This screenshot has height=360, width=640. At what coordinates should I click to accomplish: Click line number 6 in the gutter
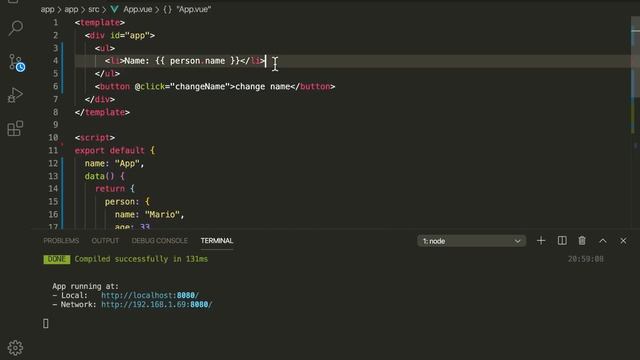(56, 87)
